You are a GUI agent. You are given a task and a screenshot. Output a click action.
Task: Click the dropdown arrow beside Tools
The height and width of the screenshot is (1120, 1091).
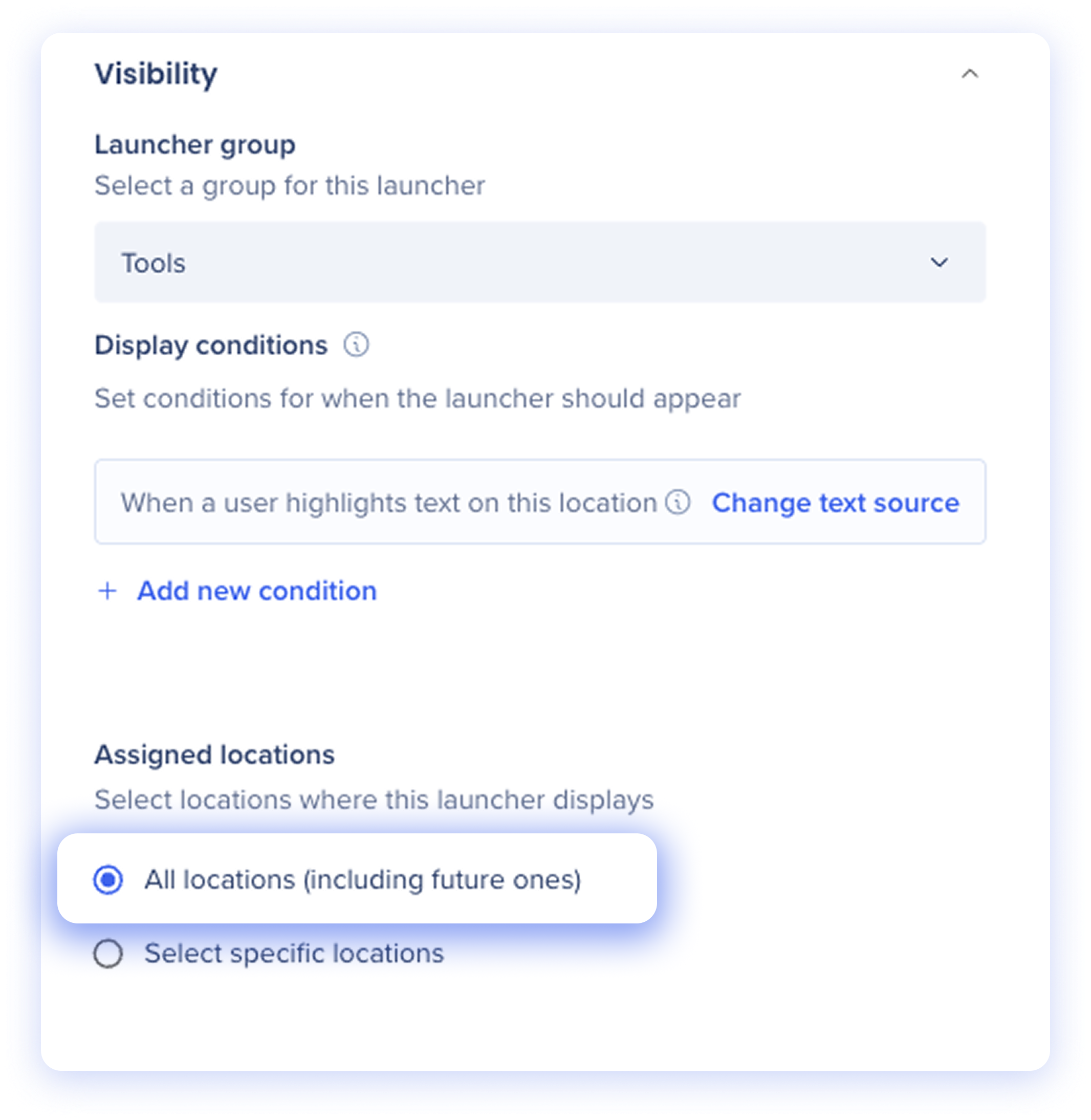point(939,263)
